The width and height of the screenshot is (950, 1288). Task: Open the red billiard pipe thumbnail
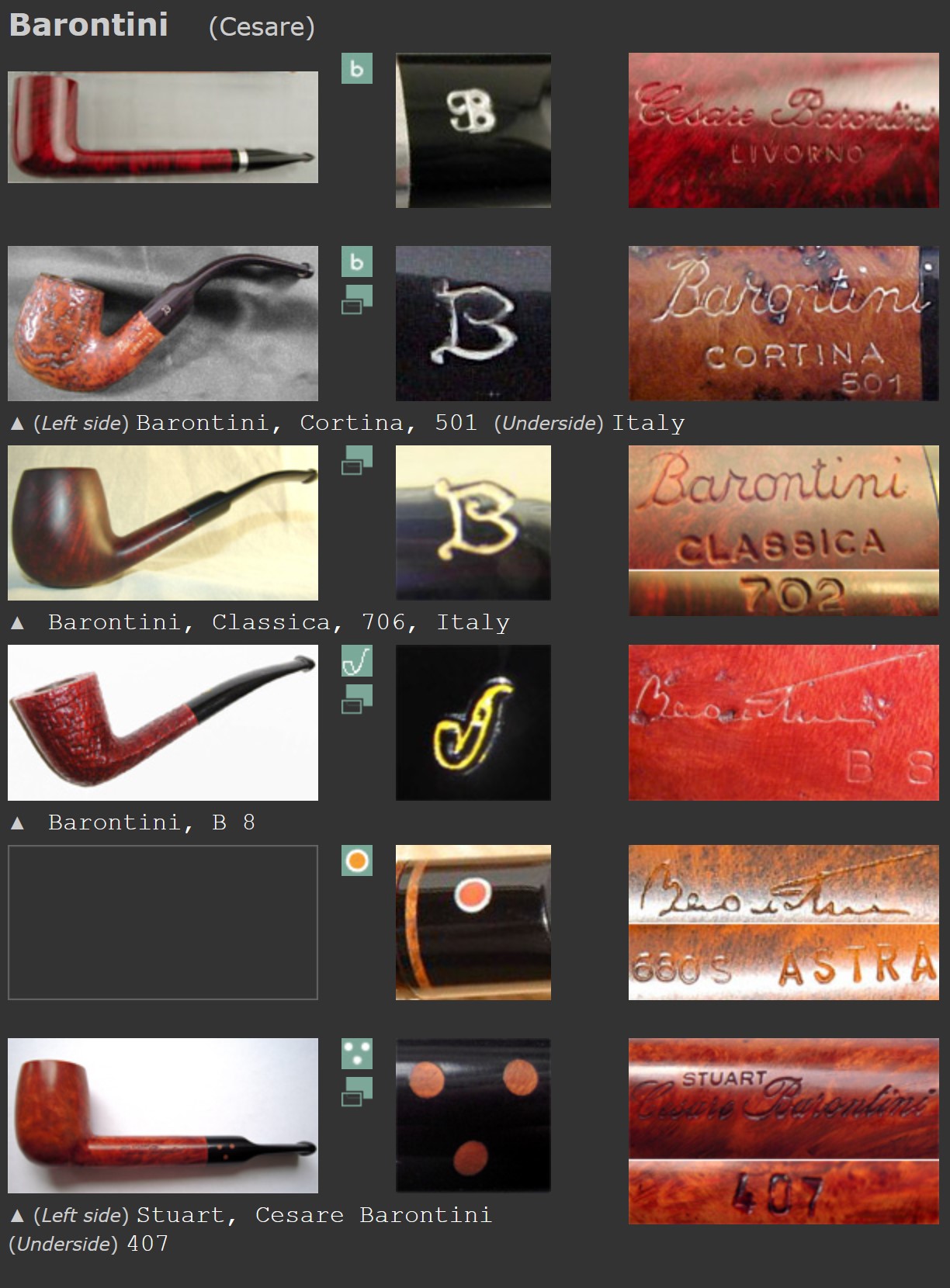click(163, 127)
